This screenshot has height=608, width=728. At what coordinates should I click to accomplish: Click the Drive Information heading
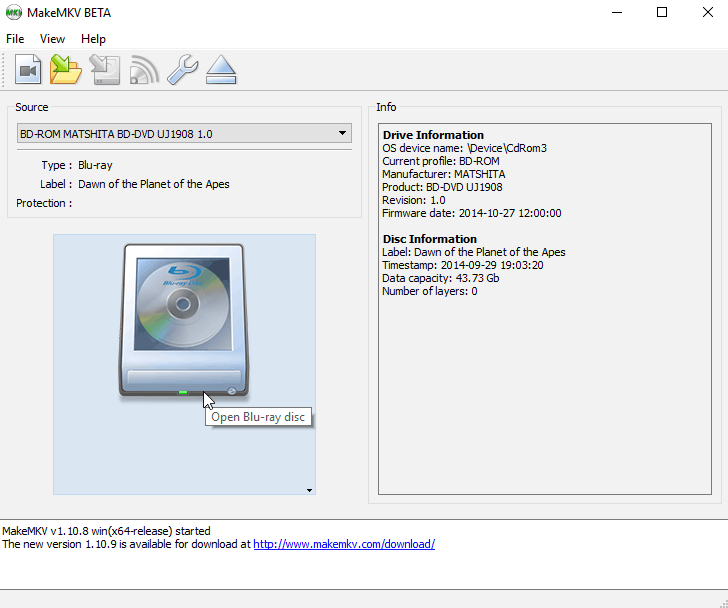433,135
